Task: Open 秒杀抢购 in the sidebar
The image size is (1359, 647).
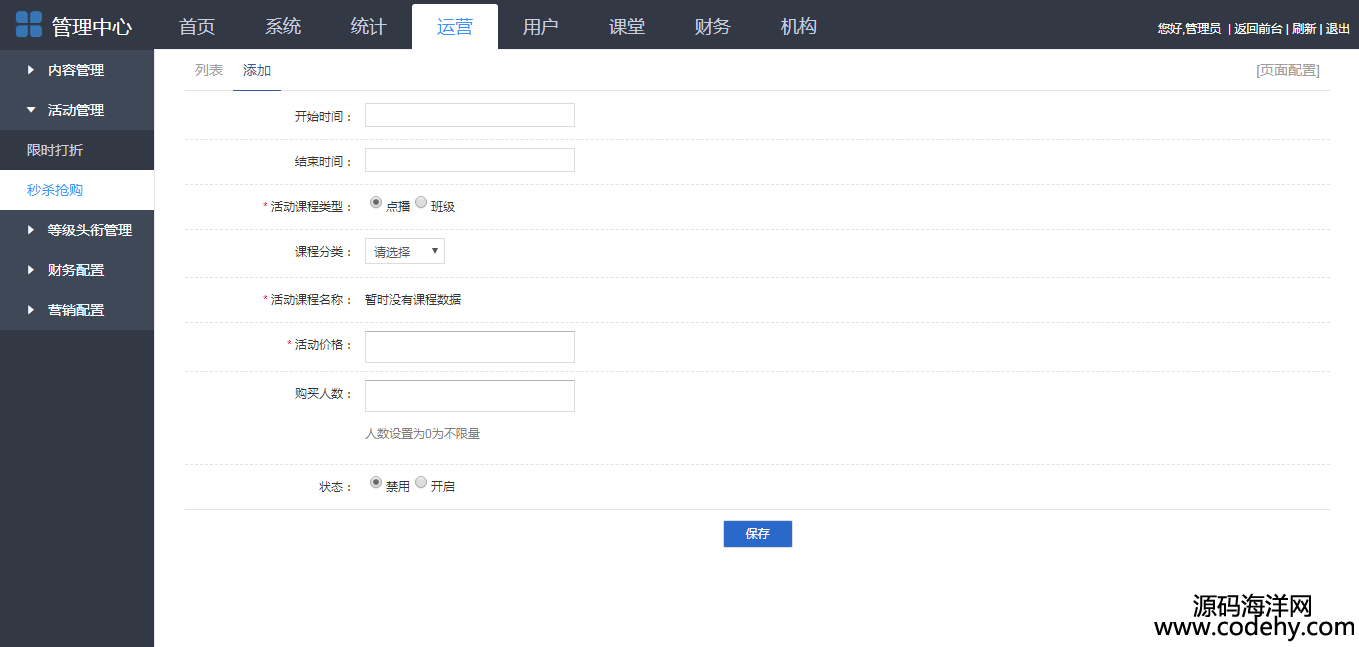Action: click(77, 190)
